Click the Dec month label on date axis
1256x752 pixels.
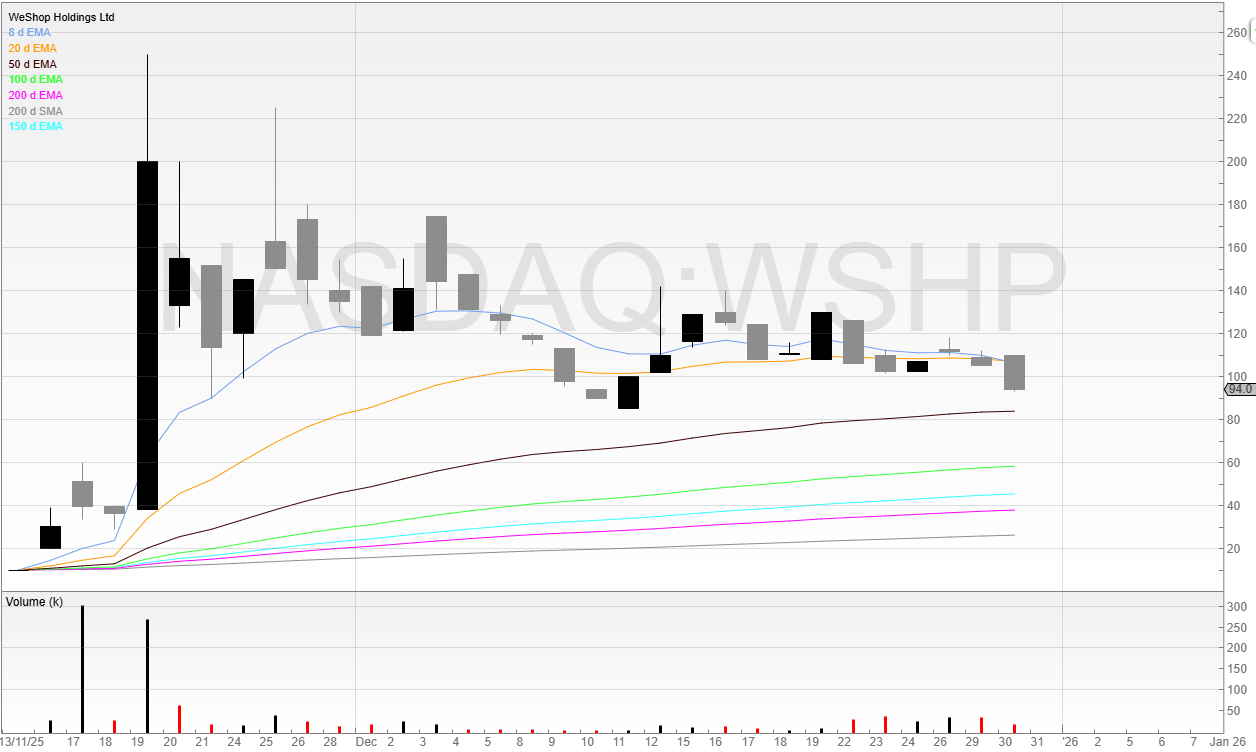(367, 742)
